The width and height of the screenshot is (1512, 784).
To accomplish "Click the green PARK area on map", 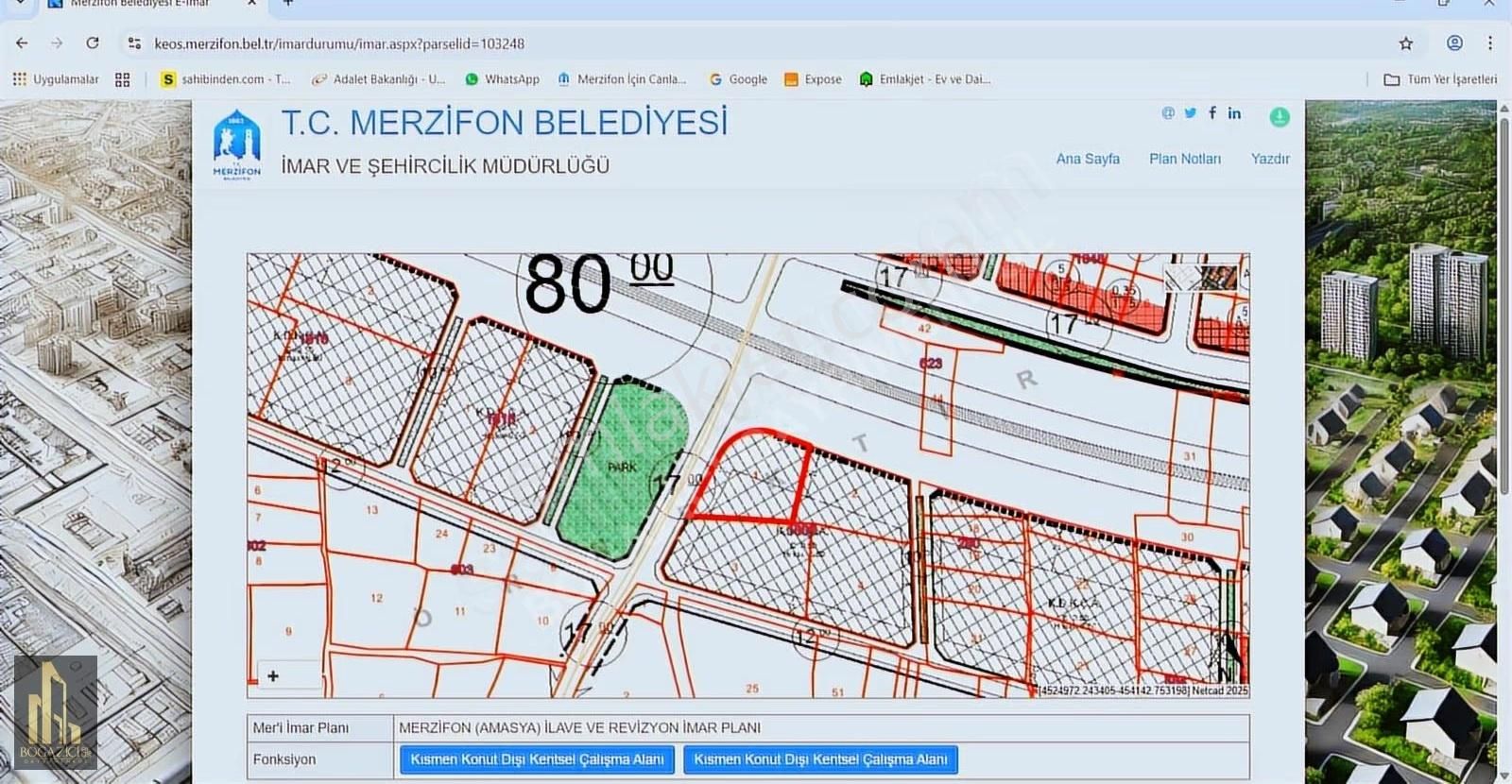I will tap(620, 468).
